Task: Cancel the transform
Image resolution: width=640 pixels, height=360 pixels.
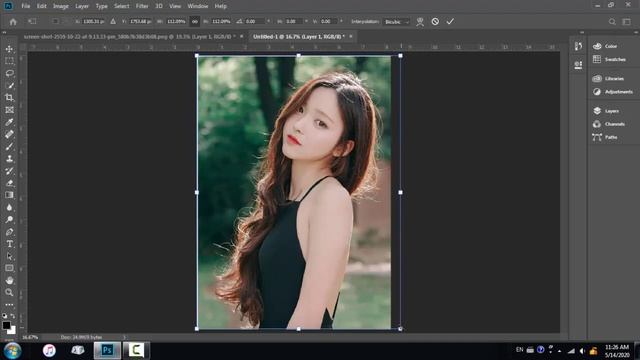Action: tap(435, 22)
